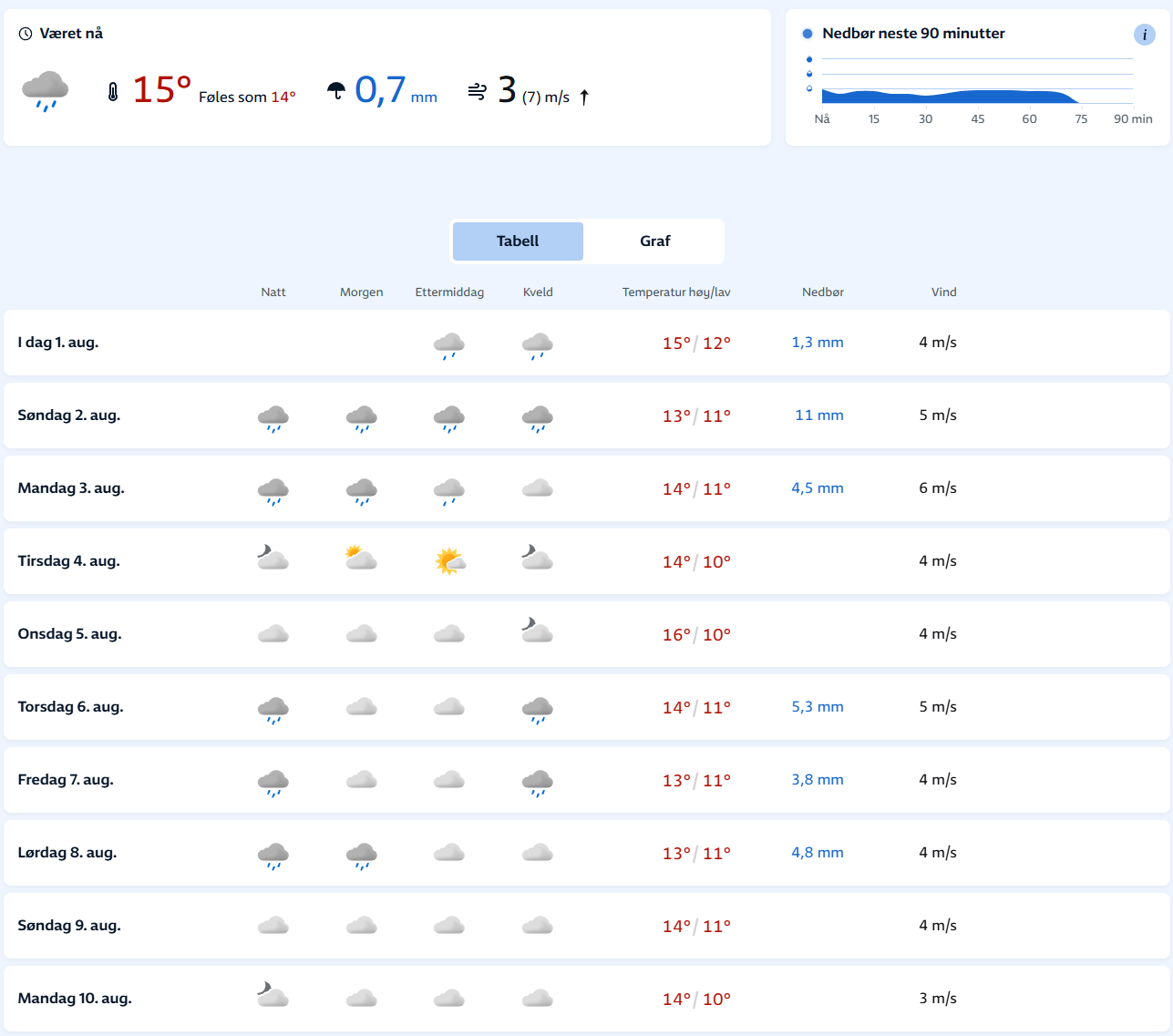
Task: Click the 5,3 mm precipitation for Torsdag 6. aug.
Action: click(818, 707)
